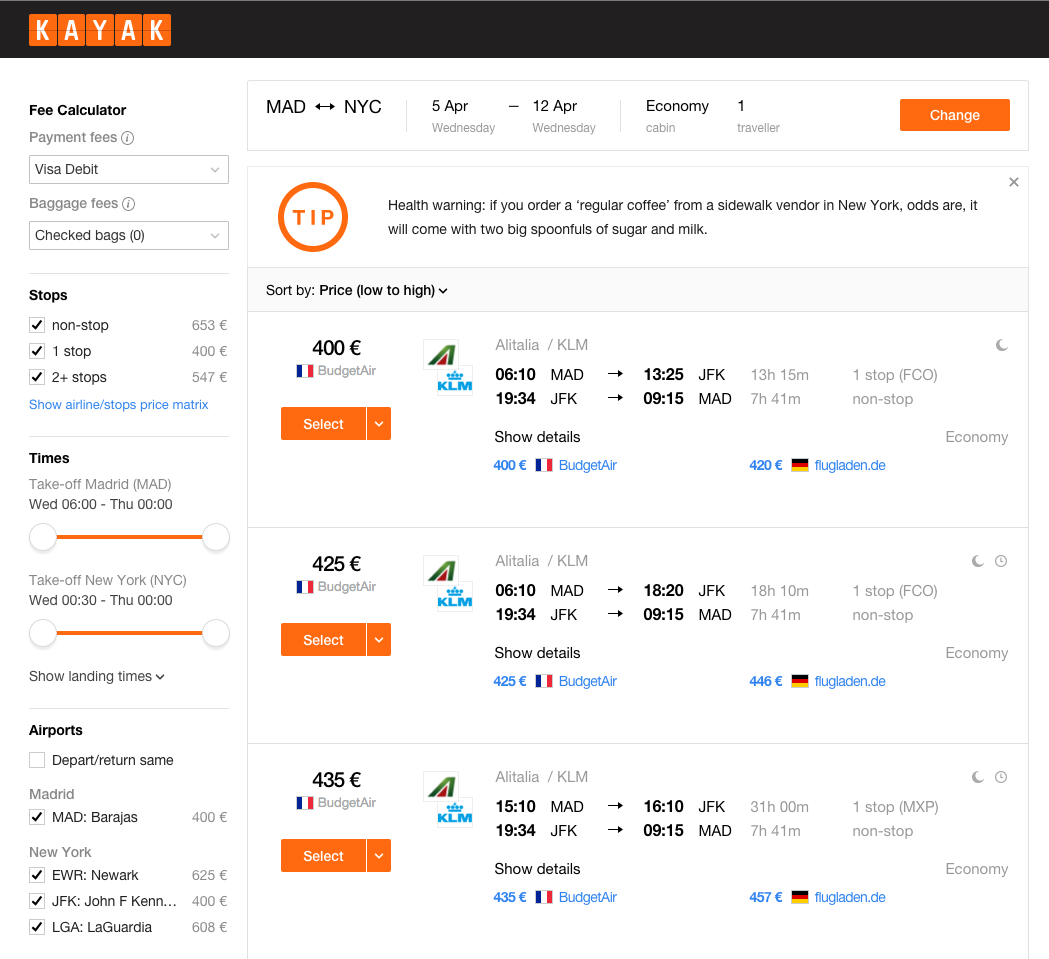Image resolution: width=1049 pixels, height=959 pixels.
Task: Click the Alitalia logo on 425 € flight
Action: pos(441,570)
